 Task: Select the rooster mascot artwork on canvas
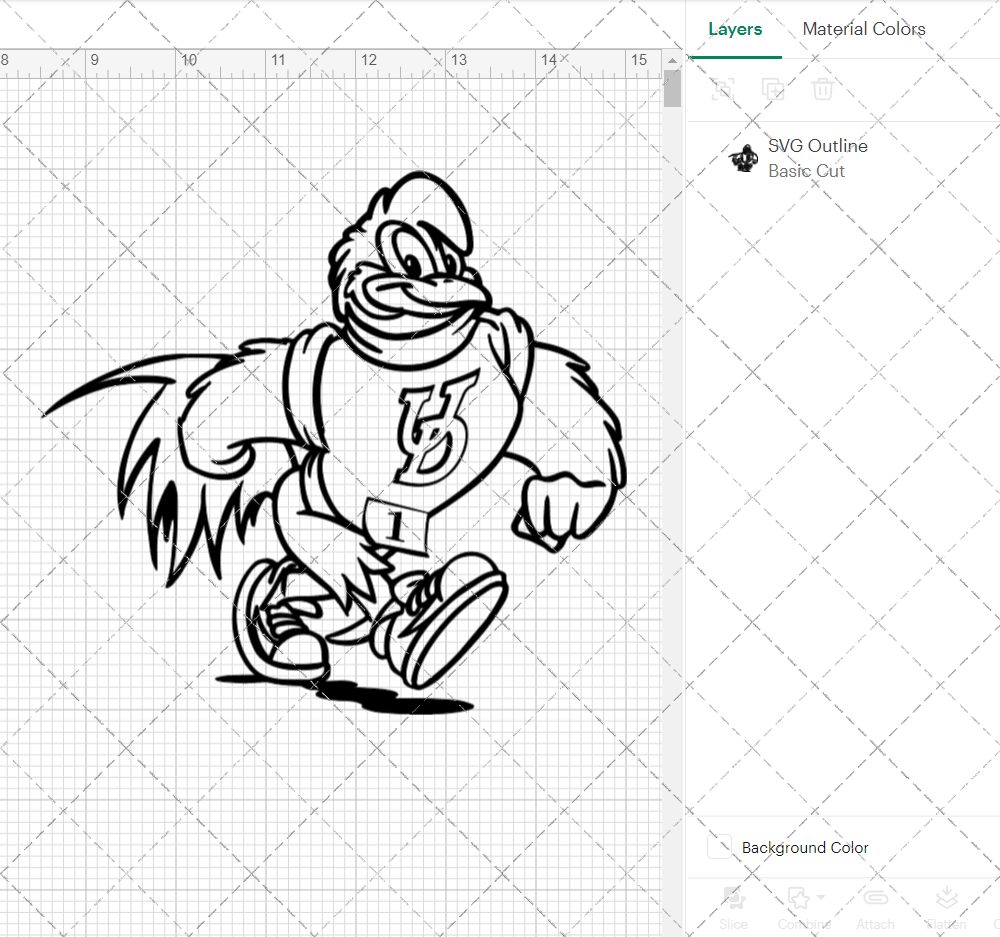click(335, 442)
